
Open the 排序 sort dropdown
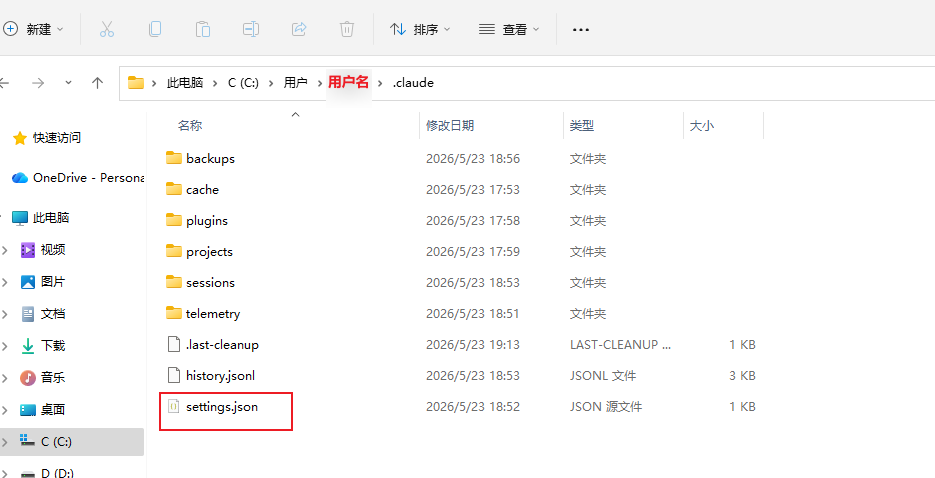coord(420,29)
